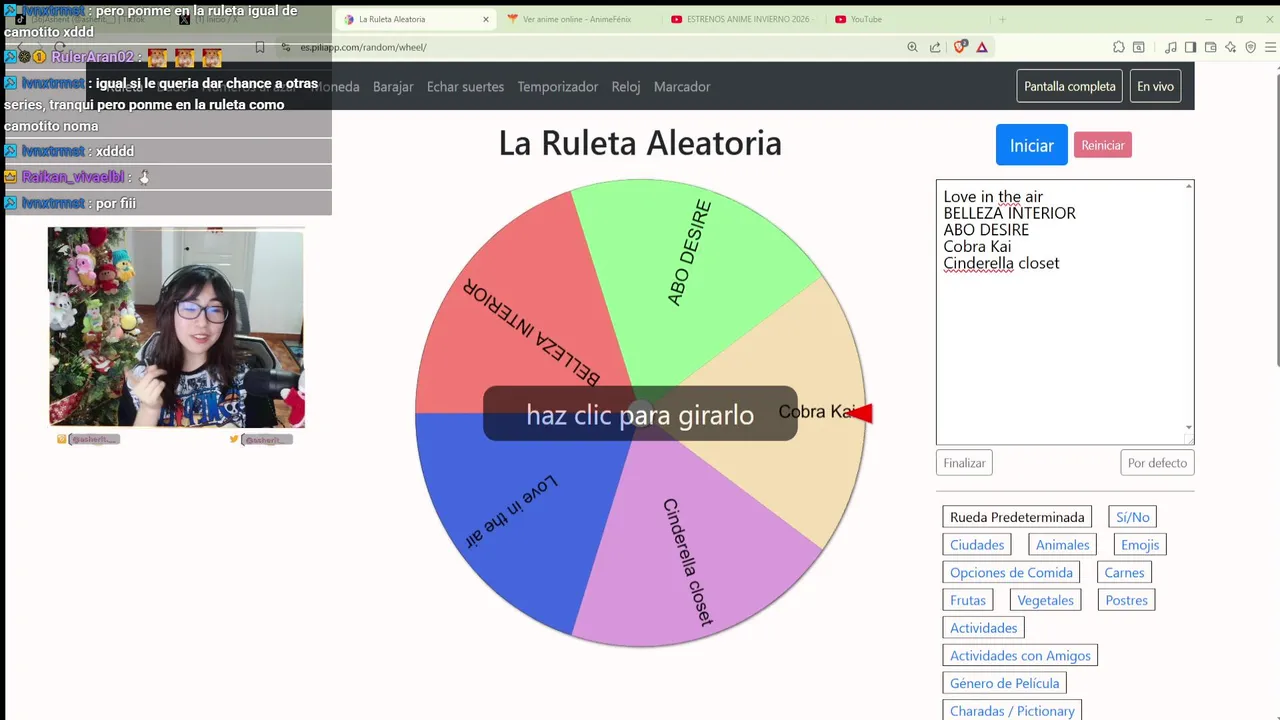This screenshot has width=1280, height=720.
Task: Open Marcador in the navigation bar
Action: 682,87
